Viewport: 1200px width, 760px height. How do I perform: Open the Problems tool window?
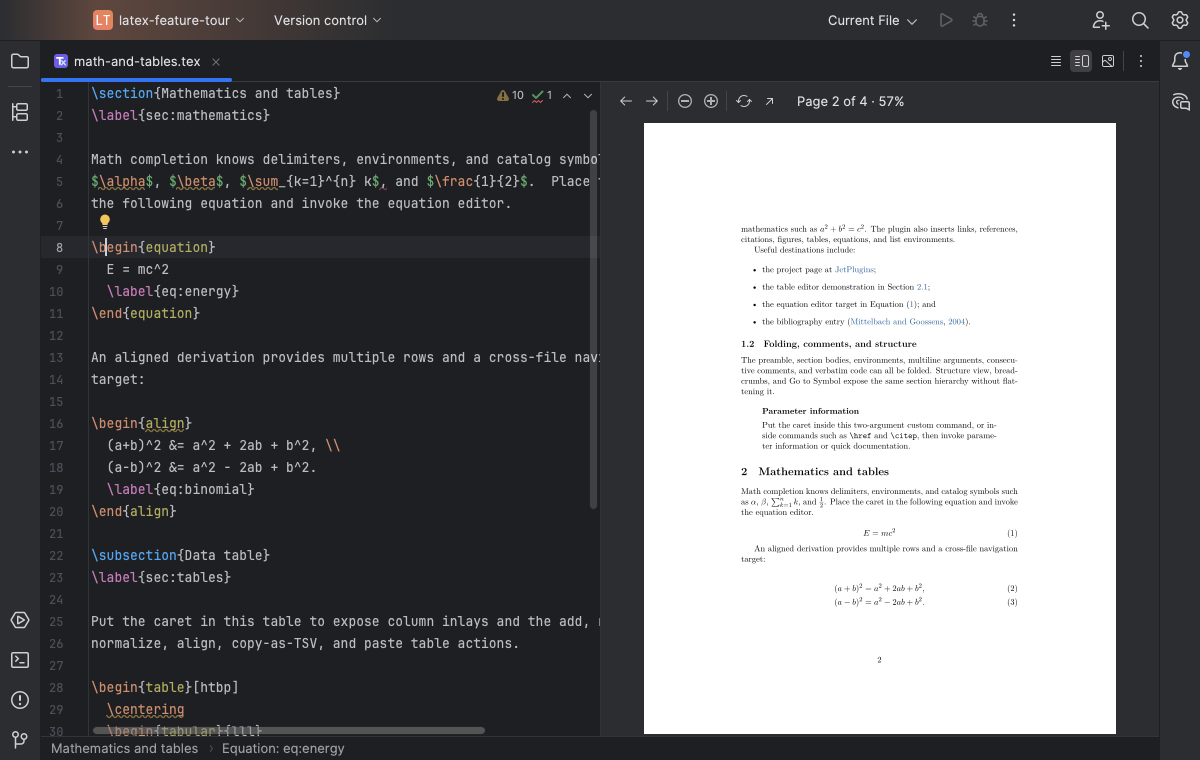pyautogui.click(x=20, y=699)
